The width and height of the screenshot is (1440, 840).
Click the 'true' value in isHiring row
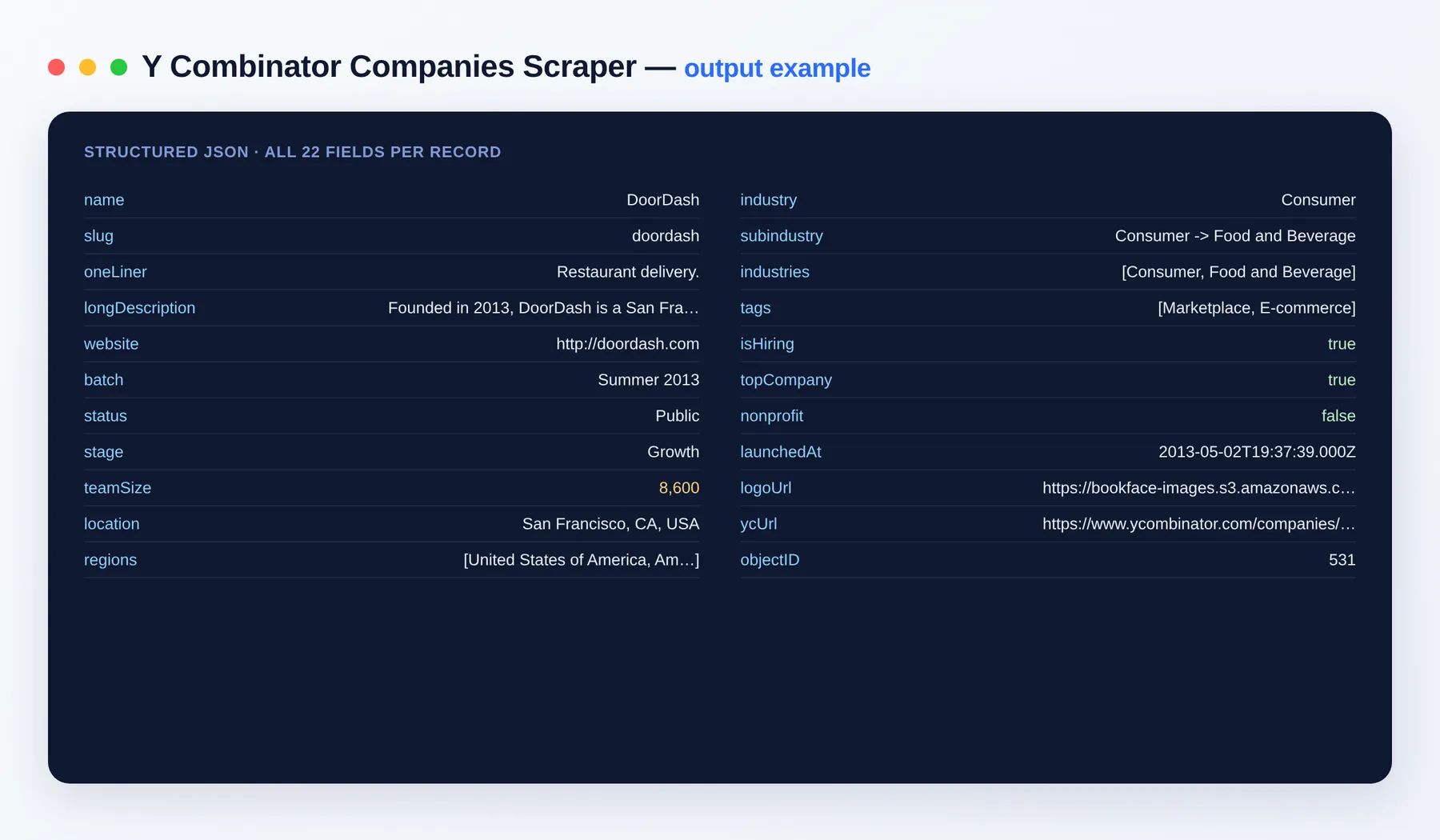tap(1341, 344)
